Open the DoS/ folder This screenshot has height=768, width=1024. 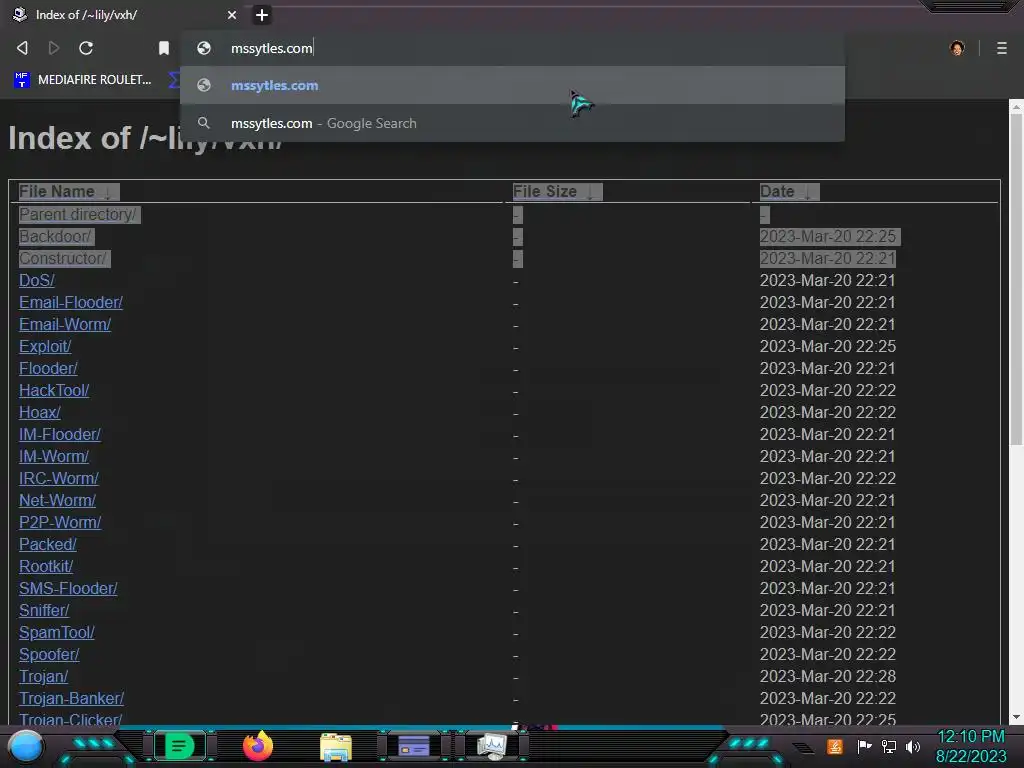(37, 280)
